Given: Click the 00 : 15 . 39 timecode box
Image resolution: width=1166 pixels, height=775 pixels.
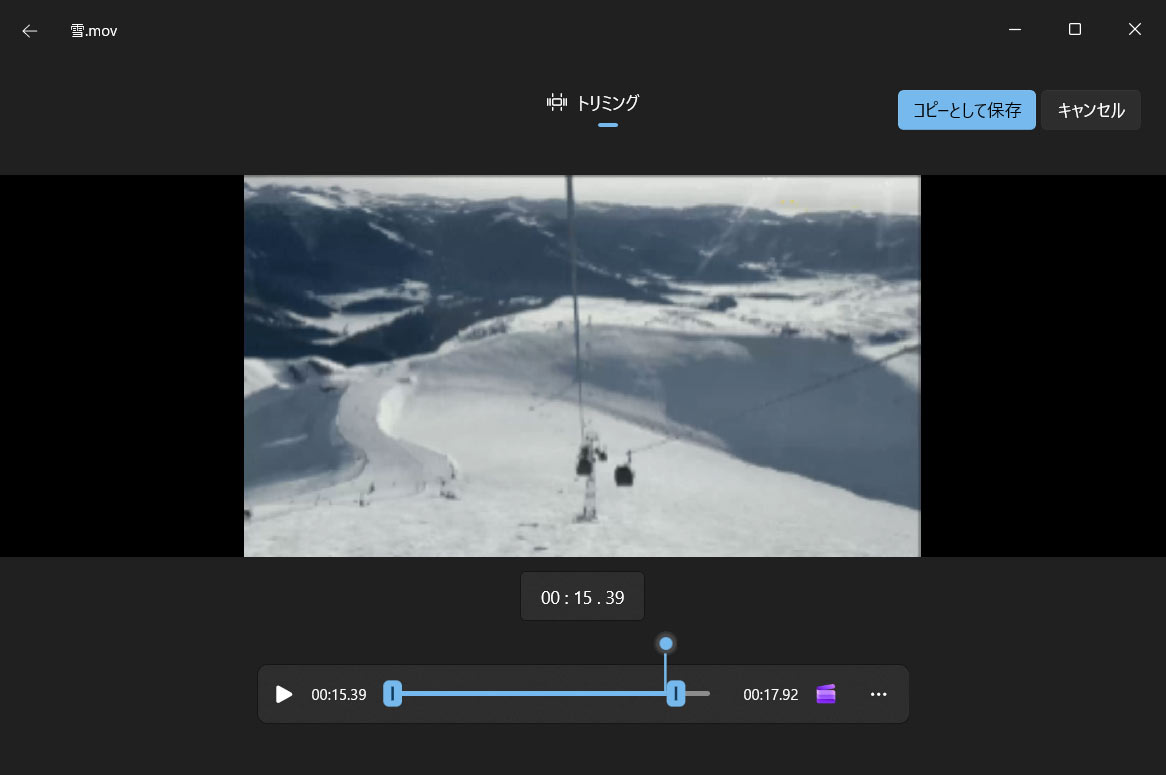Looking at the screenshot, I should (x=582, y=596).
